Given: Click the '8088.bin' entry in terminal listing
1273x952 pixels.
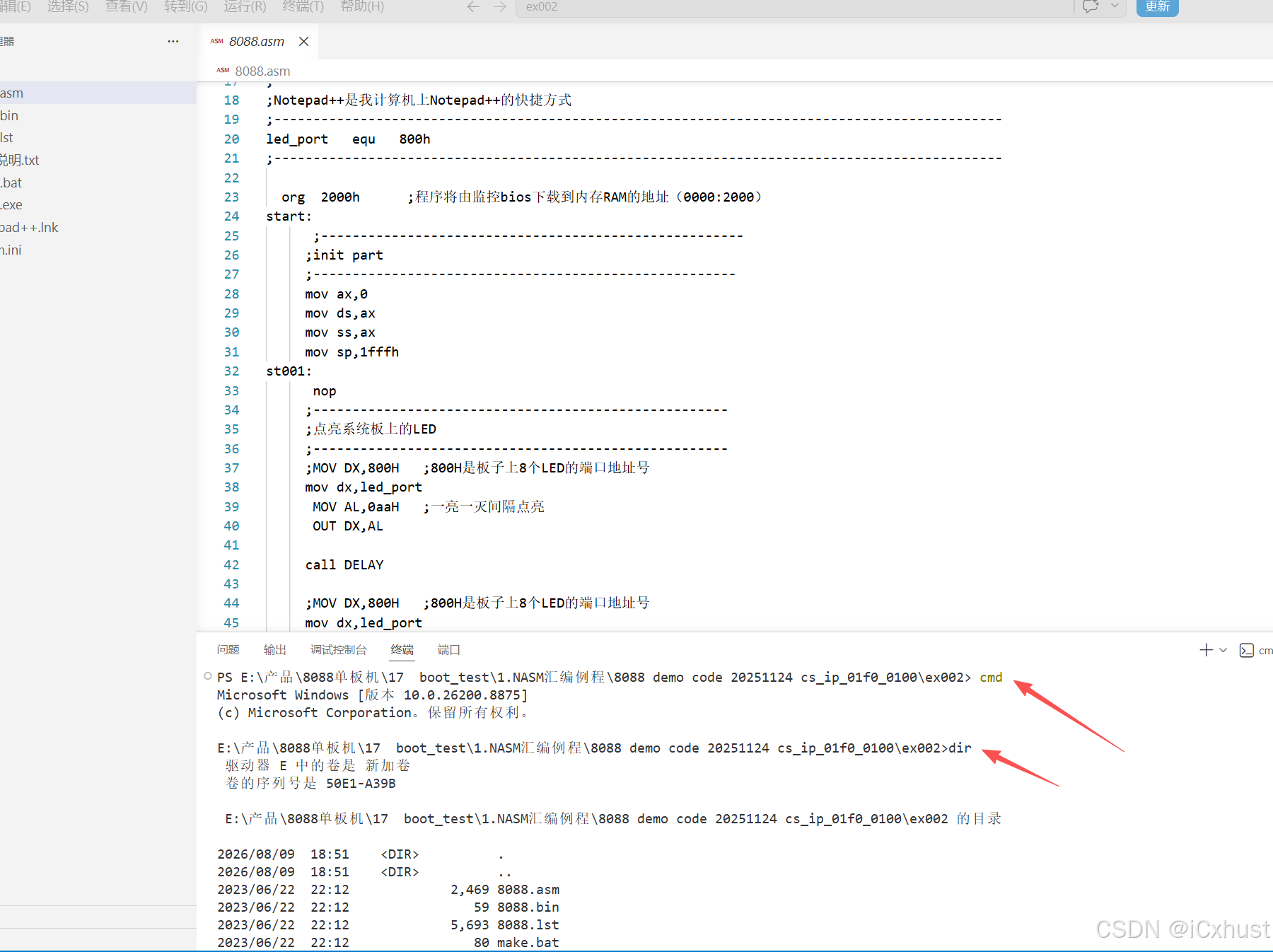Looking at the screenshot, I should coord(528,907).
